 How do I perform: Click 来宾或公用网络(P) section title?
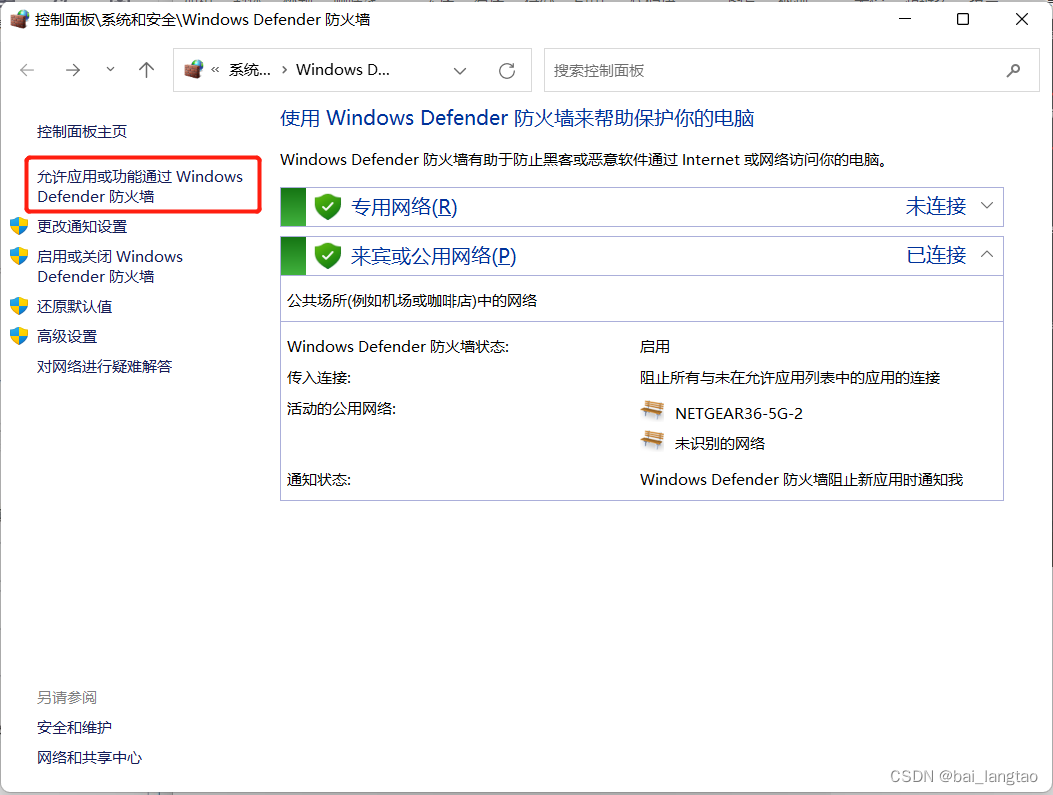(x=434, y=256)
